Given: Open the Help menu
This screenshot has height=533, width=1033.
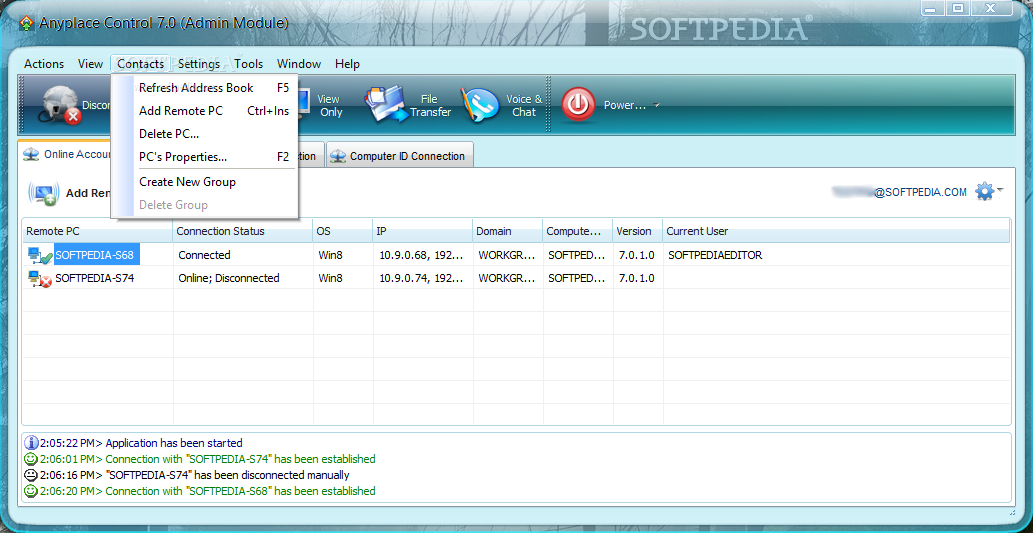Looking at the screenshot, I should 347,64.
